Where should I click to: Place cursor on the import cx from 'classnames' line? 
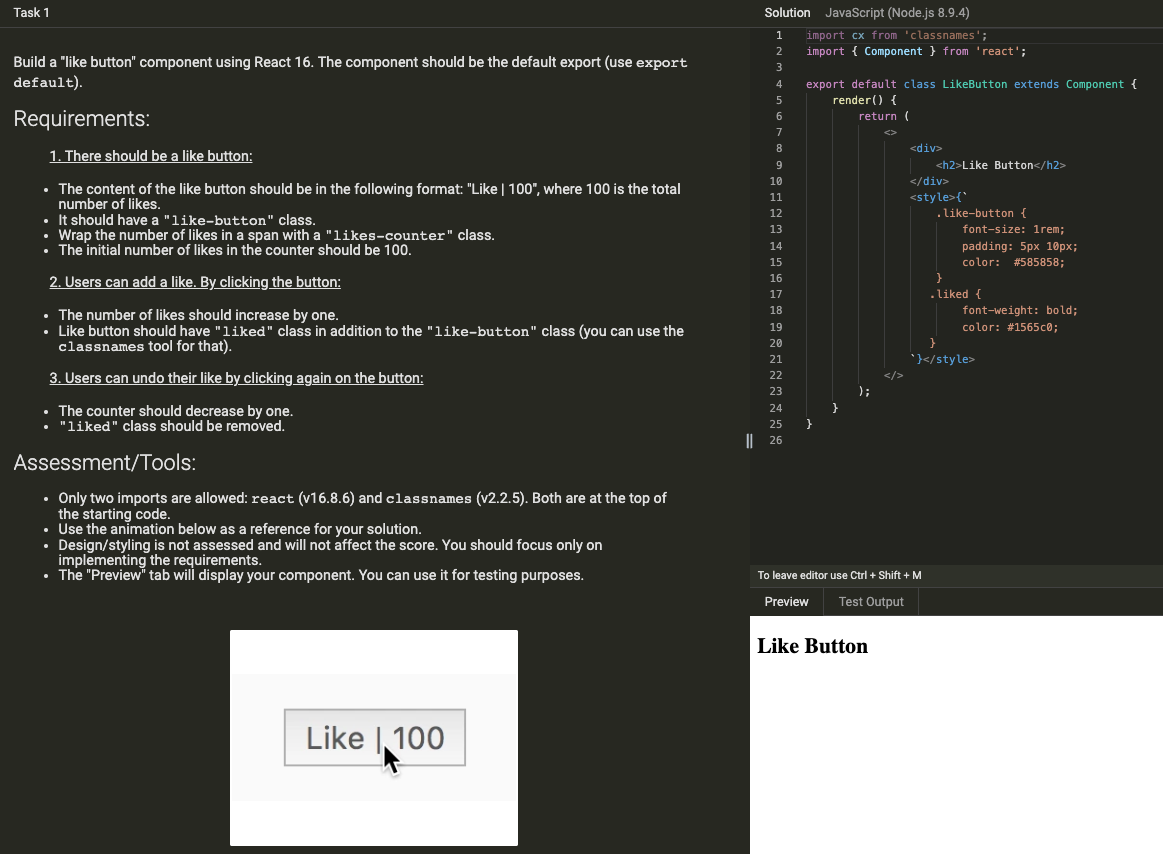coord(896,35)
